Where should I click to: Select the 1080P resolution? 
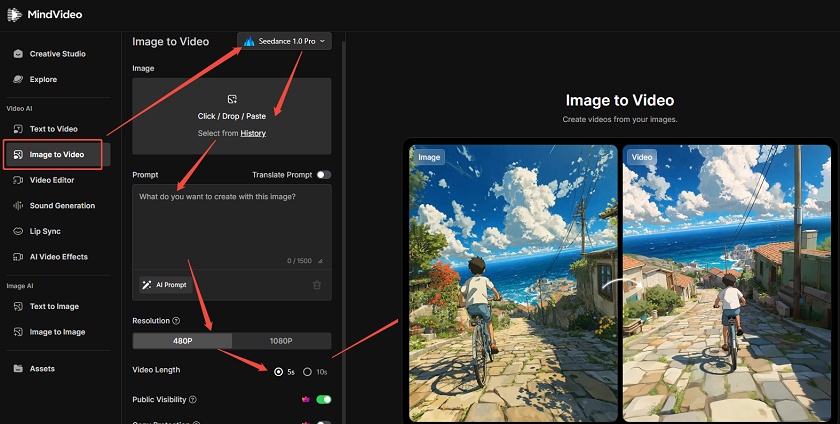(281, 341)
